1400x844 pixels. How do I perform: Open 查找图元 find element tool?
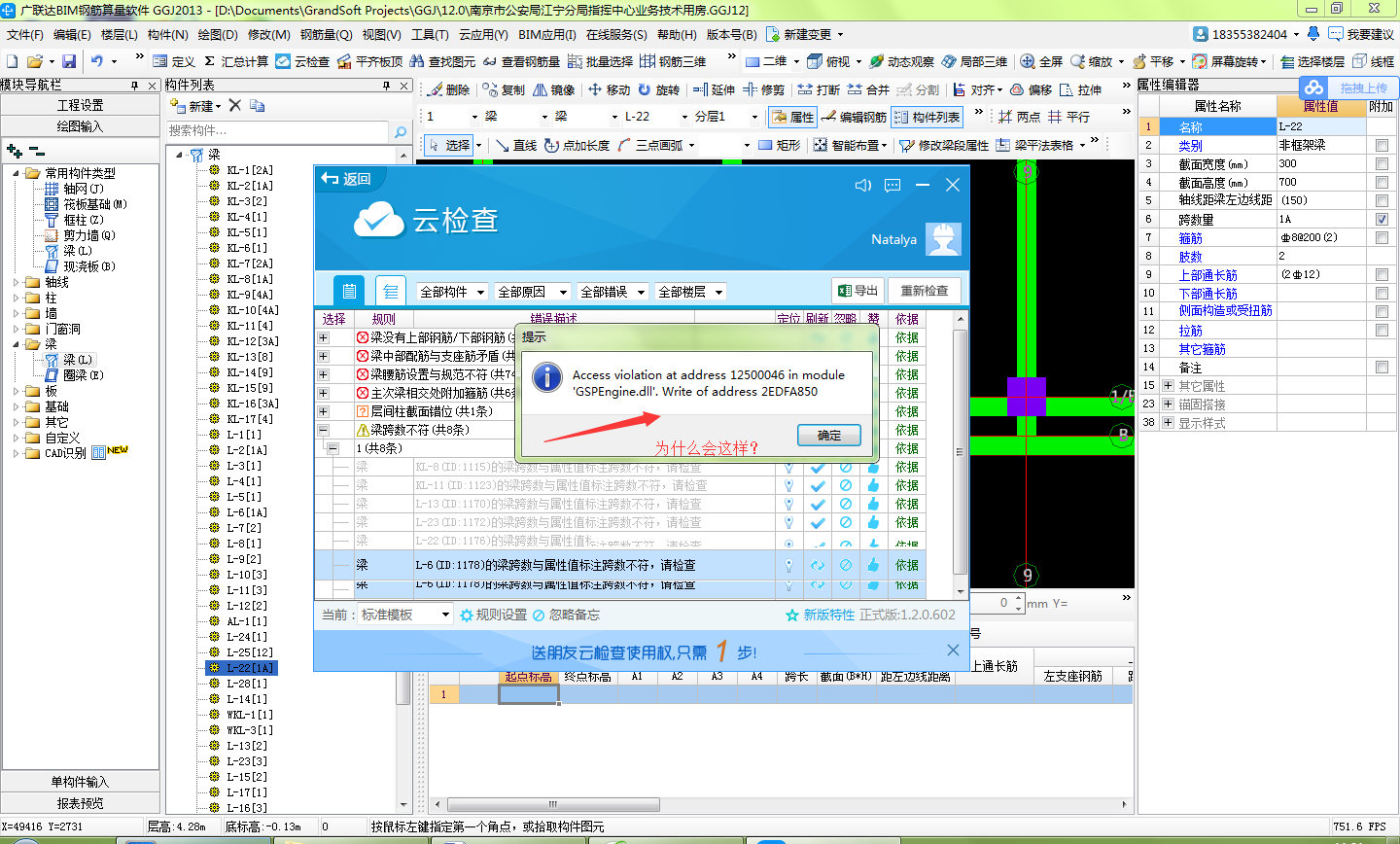click(x=443, y=61)
